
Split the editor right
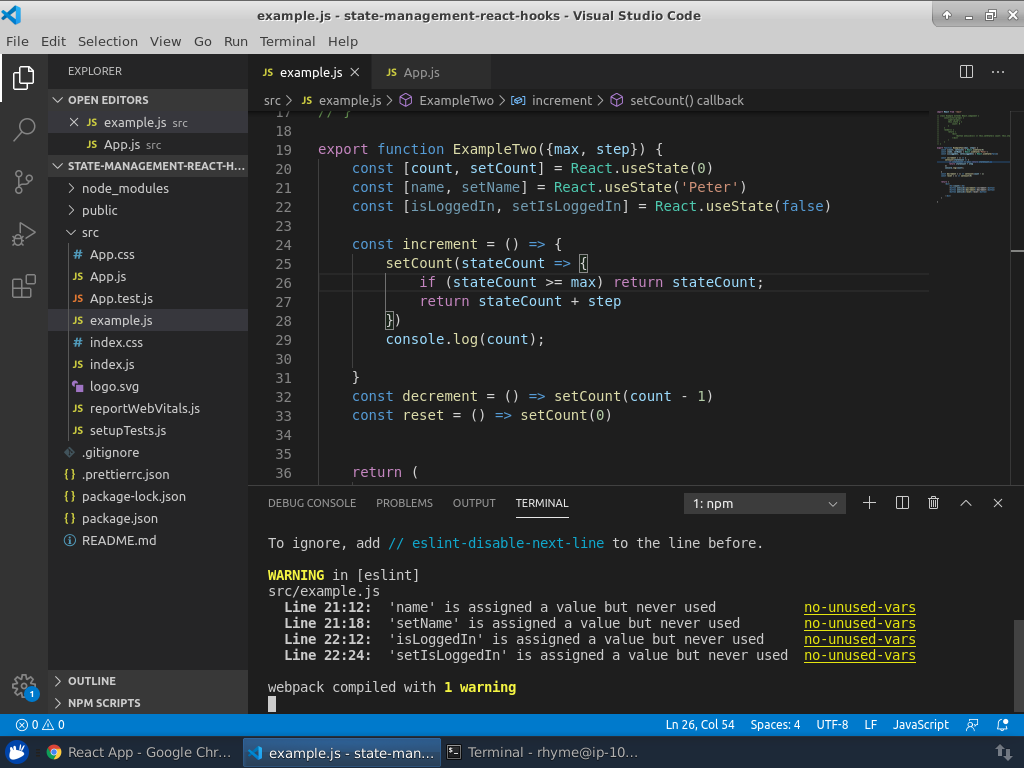966,72
